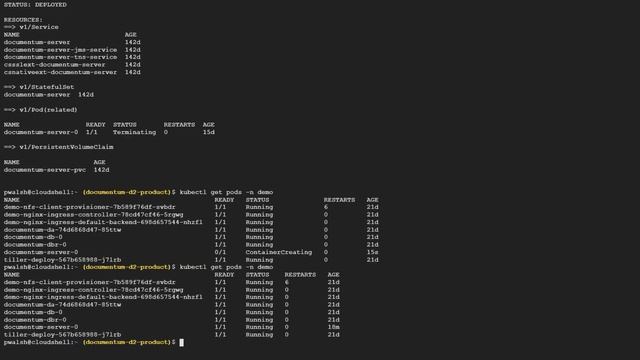Click 'documentum-server-0' in the 18m age row

41,327
